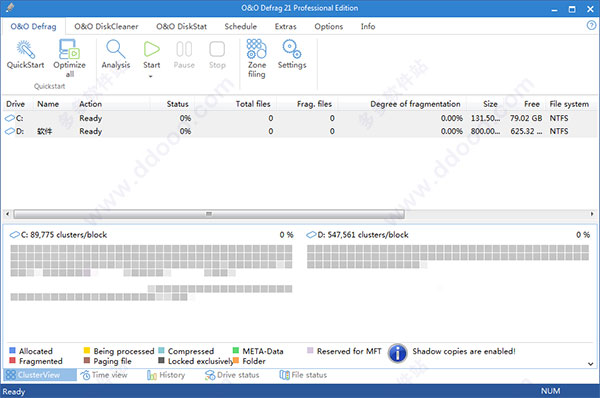Click the C: 89,775 clusters/block label
Screen dimensions: 600x398
click(x=64, y=235)
